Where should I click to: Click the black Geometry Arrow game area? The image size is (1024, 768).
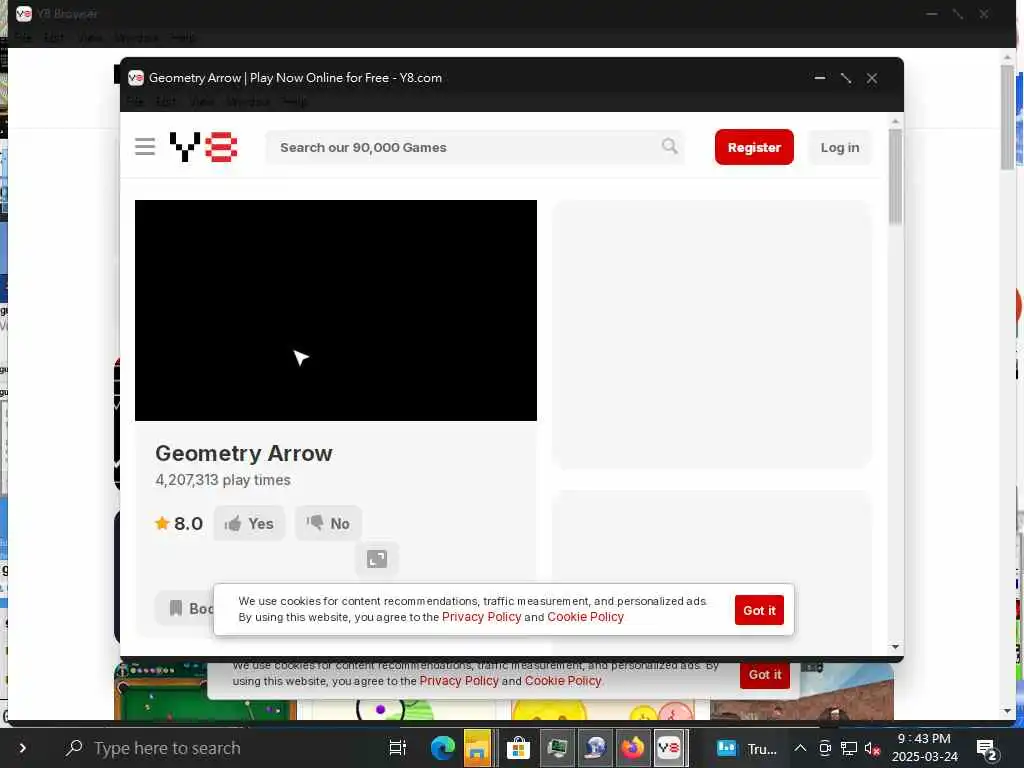point(336,310)
